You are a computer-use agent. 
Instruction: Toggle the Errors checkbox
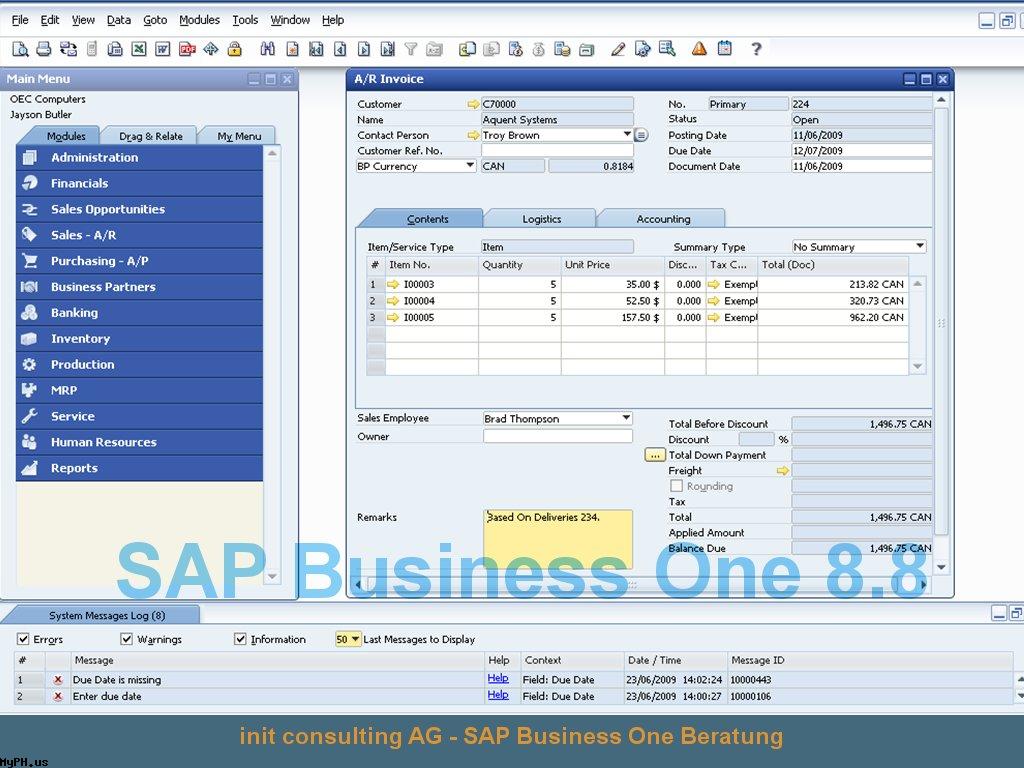pos(24,639)
